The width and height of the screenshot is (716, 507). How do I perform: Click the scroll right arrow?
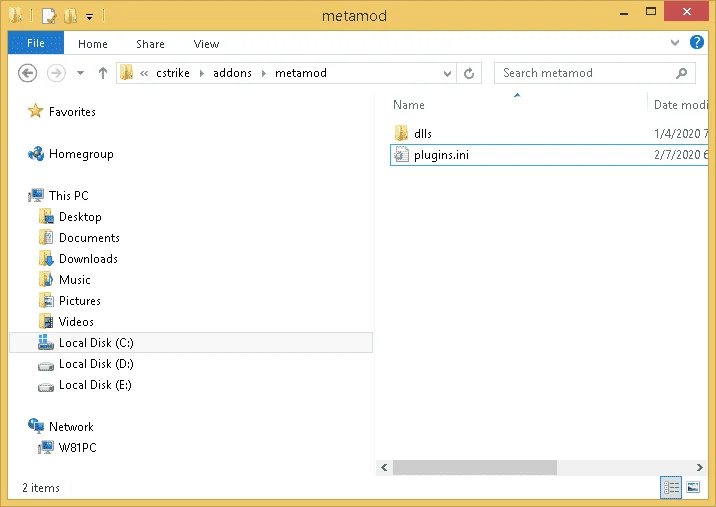pos(700,467)
